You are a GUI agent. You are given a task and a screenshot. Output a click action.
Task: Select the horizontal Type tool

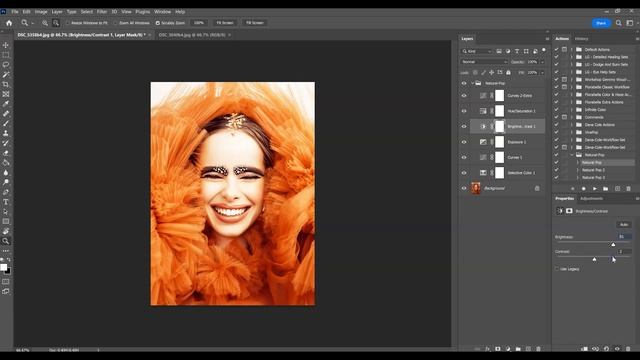click(x=6, y=202)
